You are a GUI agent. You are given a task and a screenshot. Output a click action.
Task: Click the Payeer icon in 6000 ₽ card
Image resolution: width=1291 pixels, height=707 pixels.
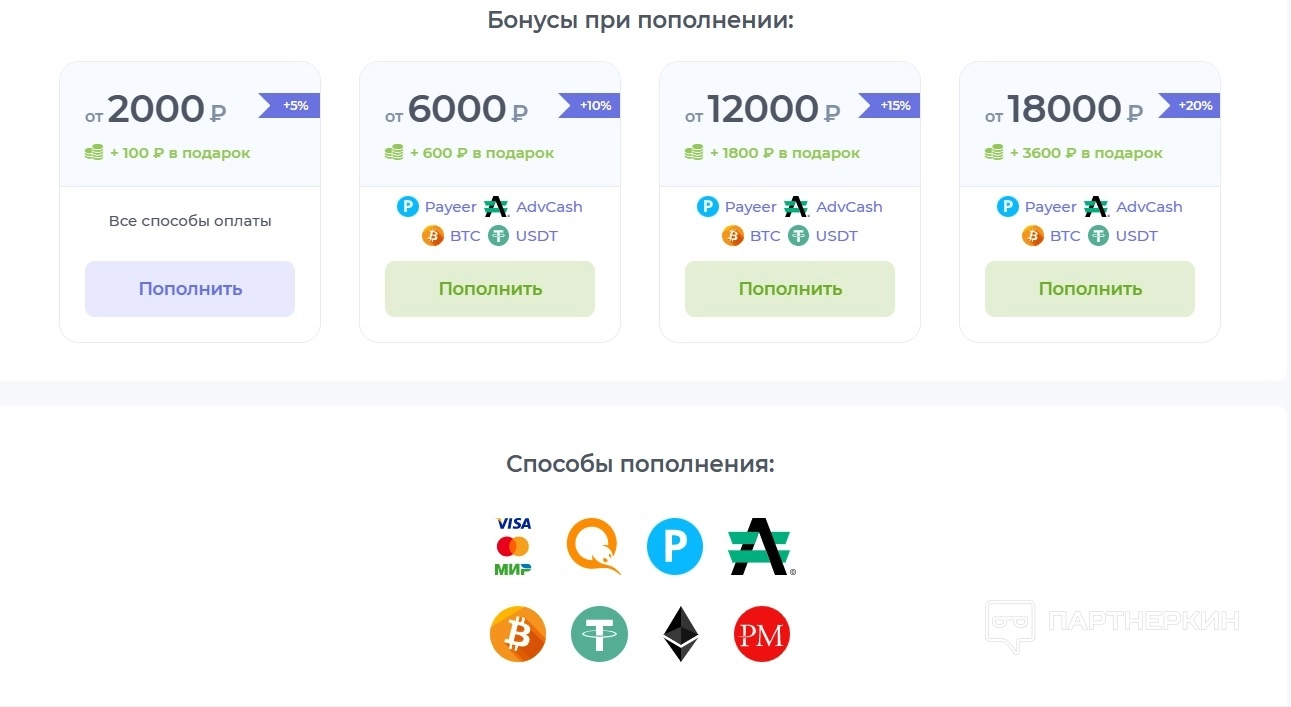pos(407,207)
